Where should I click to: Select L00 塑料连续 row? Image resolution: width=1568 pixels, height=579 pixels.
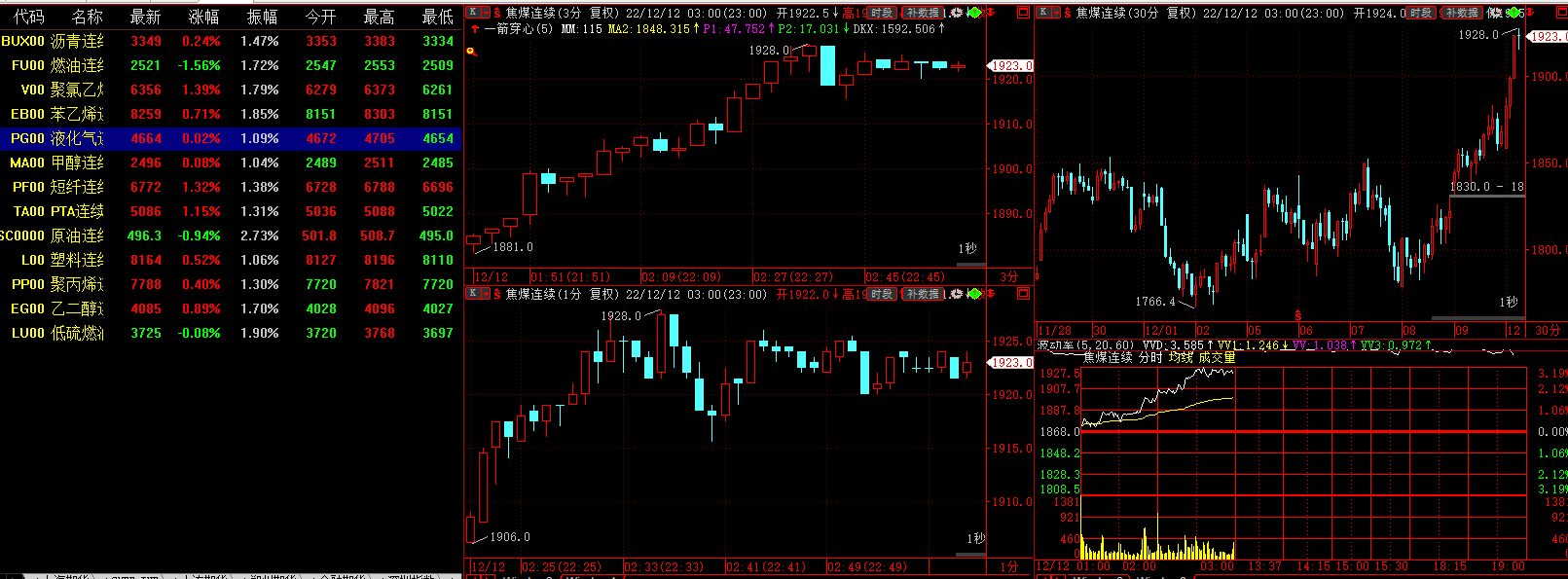[x=231, y=260]
